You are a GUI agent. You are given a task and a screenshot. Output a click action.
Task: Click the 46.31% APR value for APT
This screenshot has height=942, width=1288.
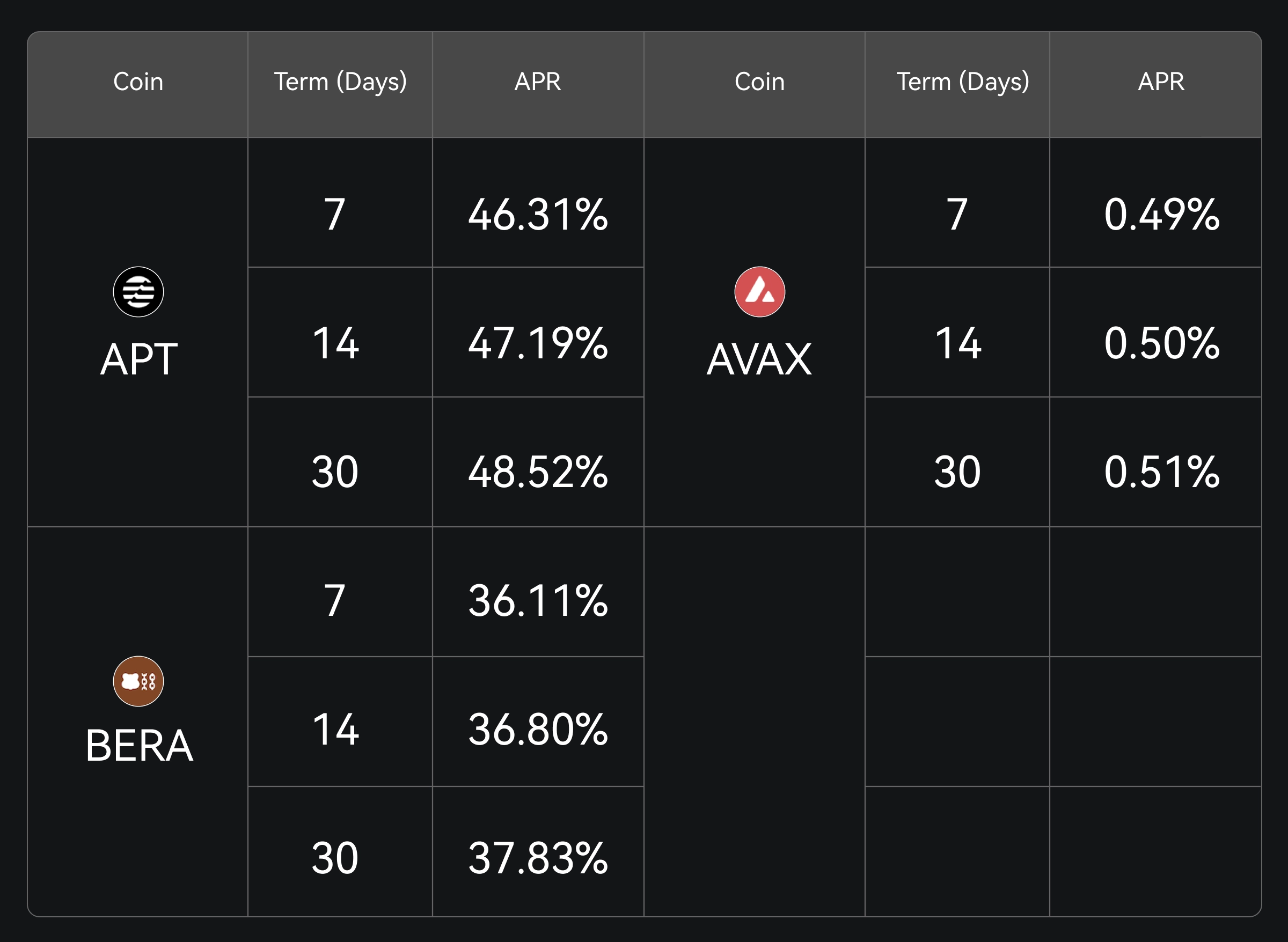click(538, 215)
